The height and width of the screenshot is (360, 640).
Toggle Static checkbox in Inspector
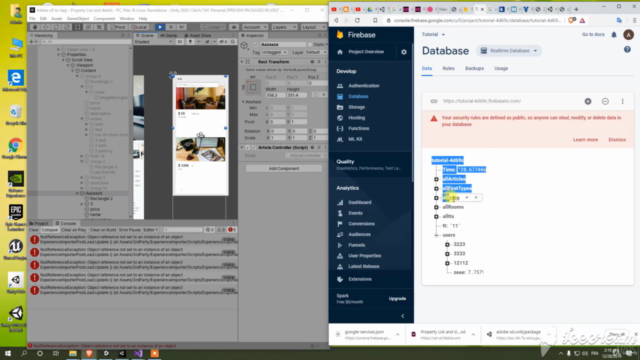pyautogui.click(x=310, y=44)
